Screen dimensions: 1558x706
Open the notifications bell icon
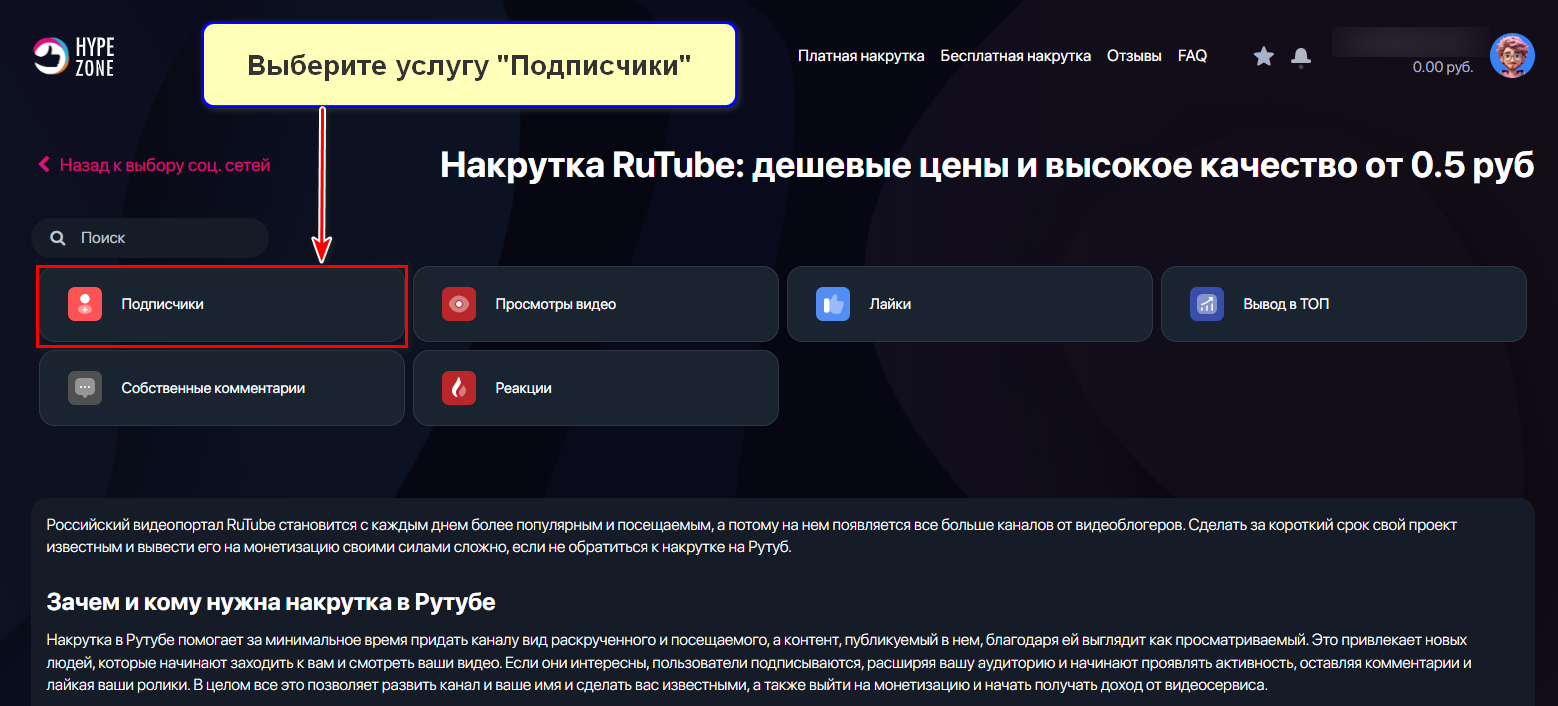1301,57
